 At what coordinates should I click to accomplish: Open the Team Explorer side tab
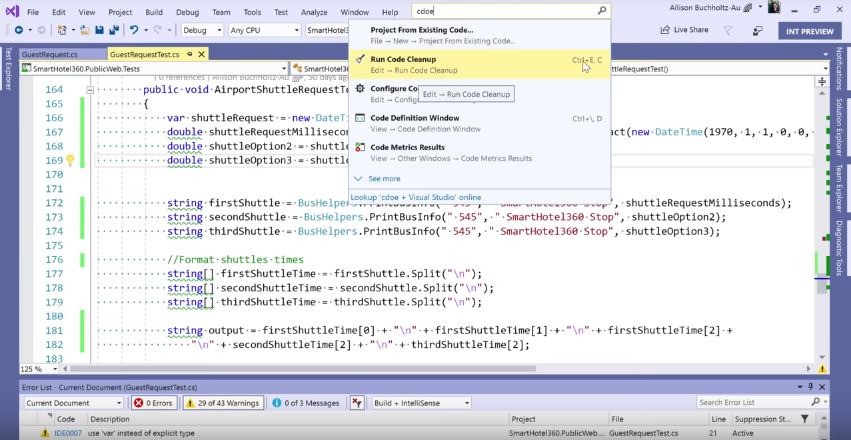[839, 188]
